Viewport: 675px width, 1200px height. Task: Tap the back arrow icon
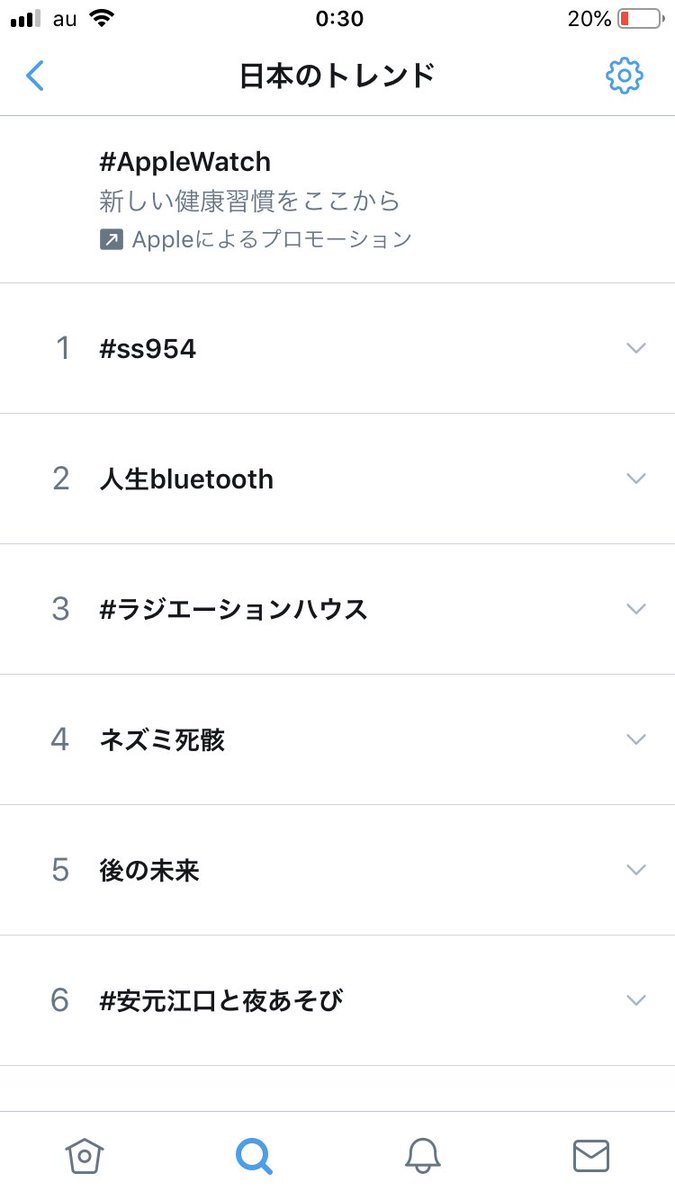click(35, 76)
